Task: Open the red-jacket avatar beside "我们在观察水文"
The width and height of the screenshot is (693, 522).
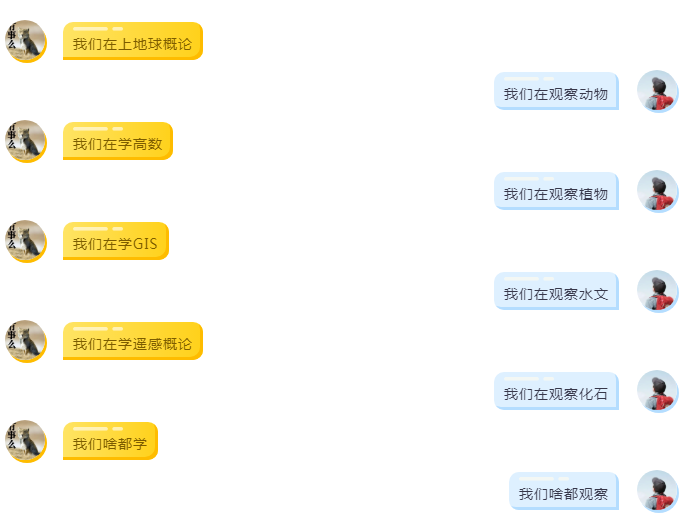Action: coord(657,291)
